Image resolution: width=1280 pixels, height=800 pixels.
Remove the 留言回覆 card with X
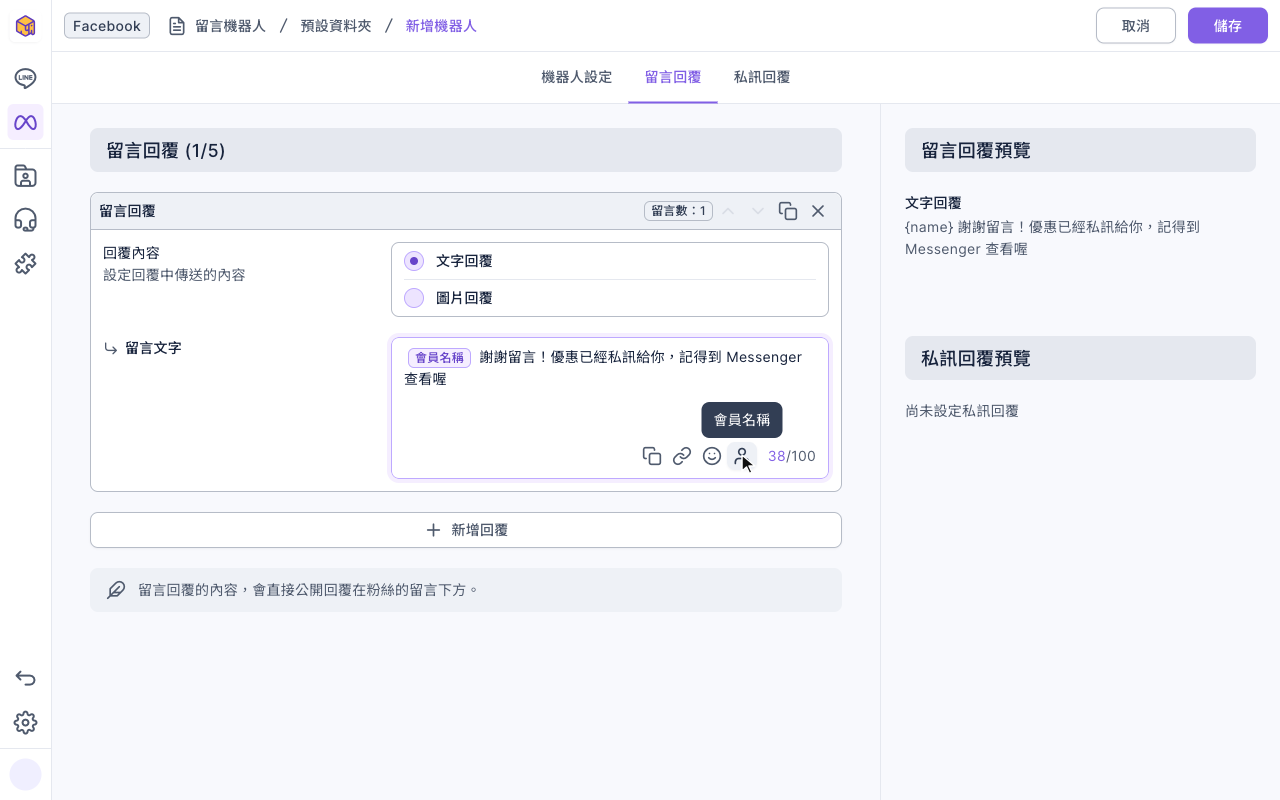[818, 211]
